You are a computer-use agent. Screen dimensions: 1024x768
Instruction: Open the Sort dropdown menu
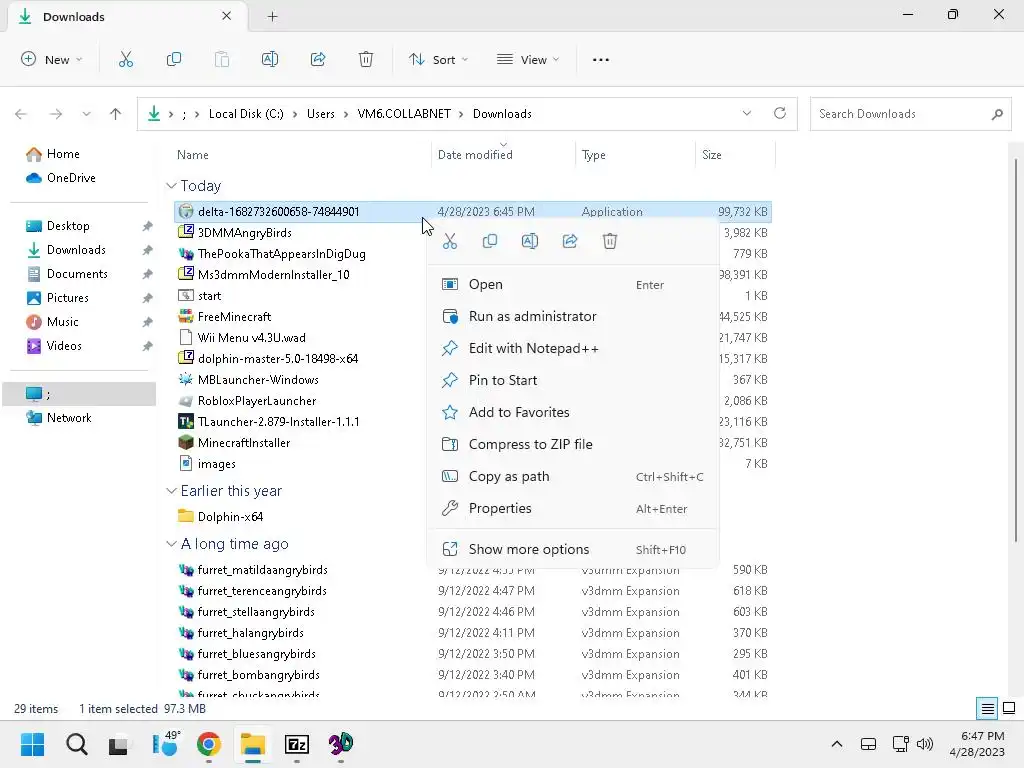438,59
